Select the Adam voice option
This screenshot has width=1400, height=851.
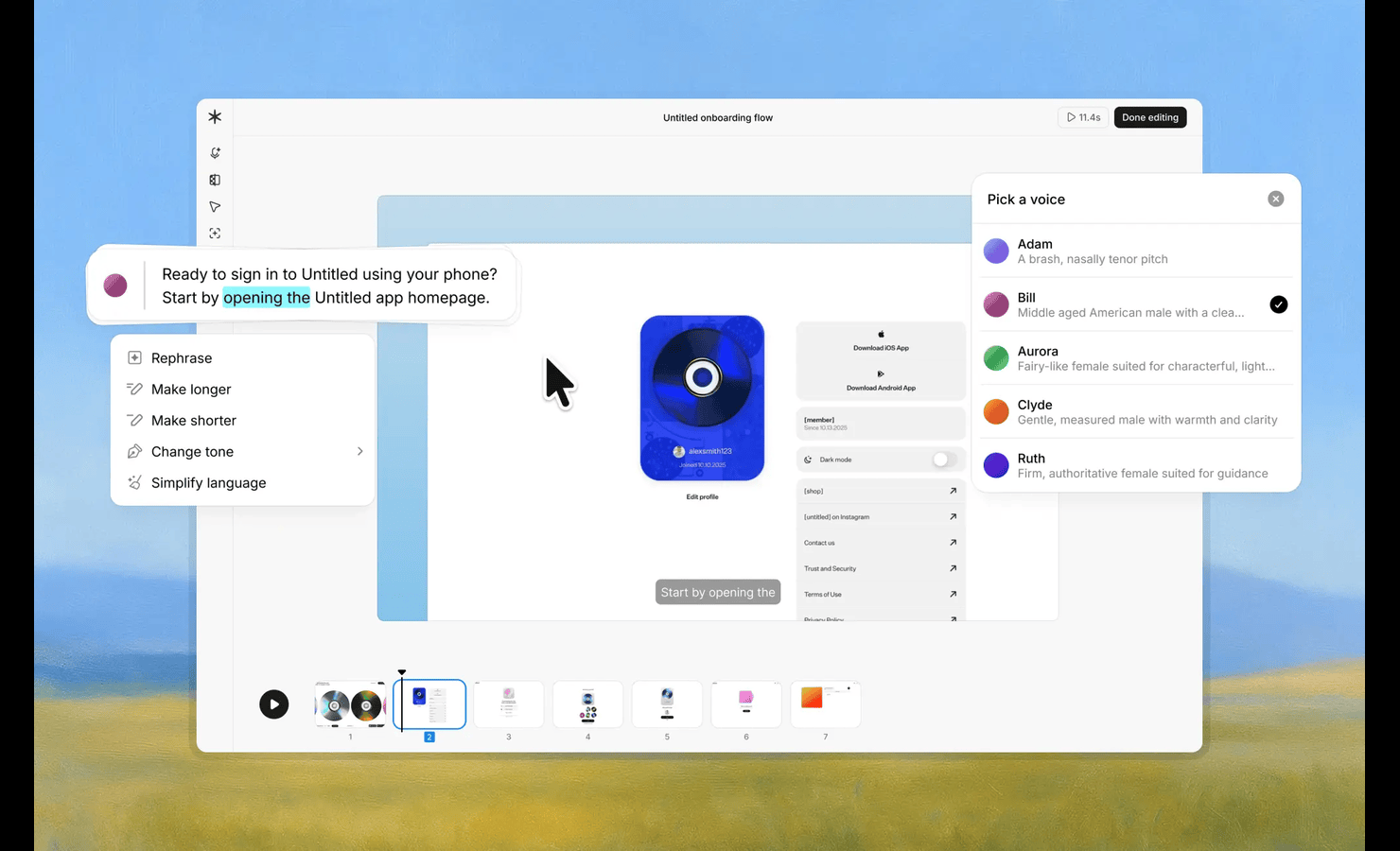click(1135, 251)
